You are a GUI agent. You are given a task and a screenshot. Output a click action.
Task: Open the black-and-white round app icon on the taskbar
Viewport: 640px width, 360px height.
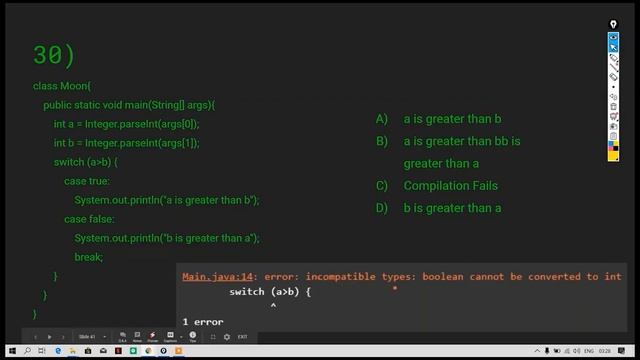point(163,351)
